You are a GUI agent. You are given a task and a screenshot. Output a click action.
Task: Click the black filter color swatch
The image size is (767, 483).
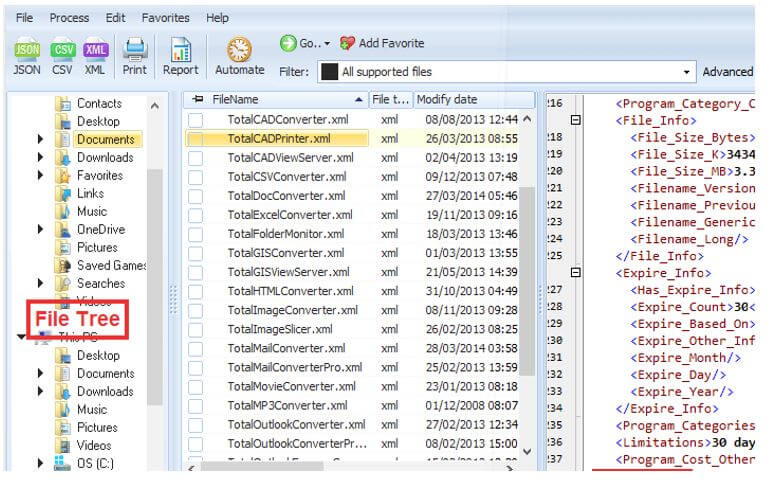click(x=329, y=72)
